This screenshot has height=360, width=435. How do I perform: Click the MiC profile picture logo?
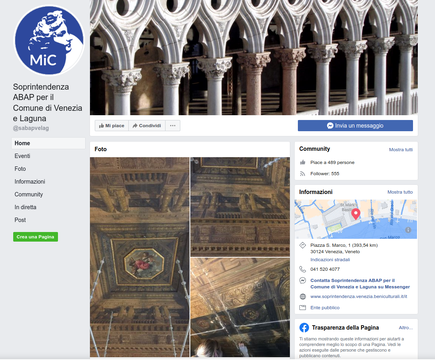(49, 40)
